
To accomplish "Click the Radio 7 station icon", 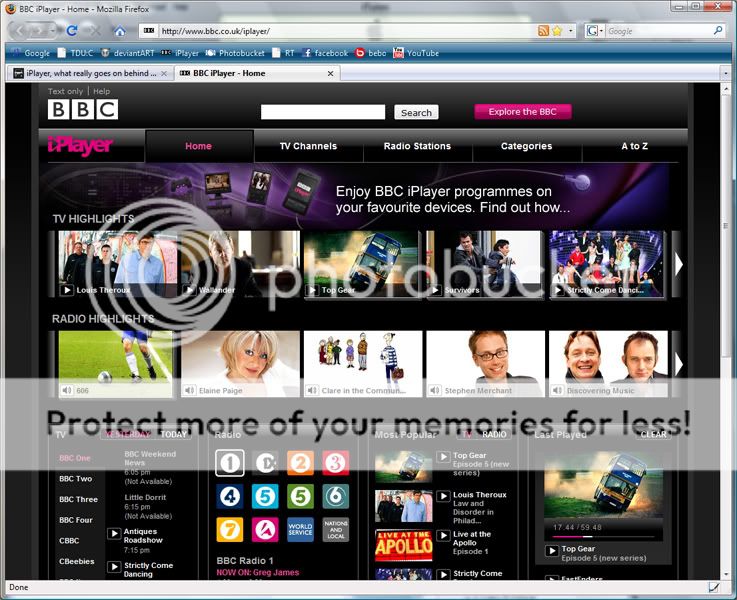I will (230, 529).
